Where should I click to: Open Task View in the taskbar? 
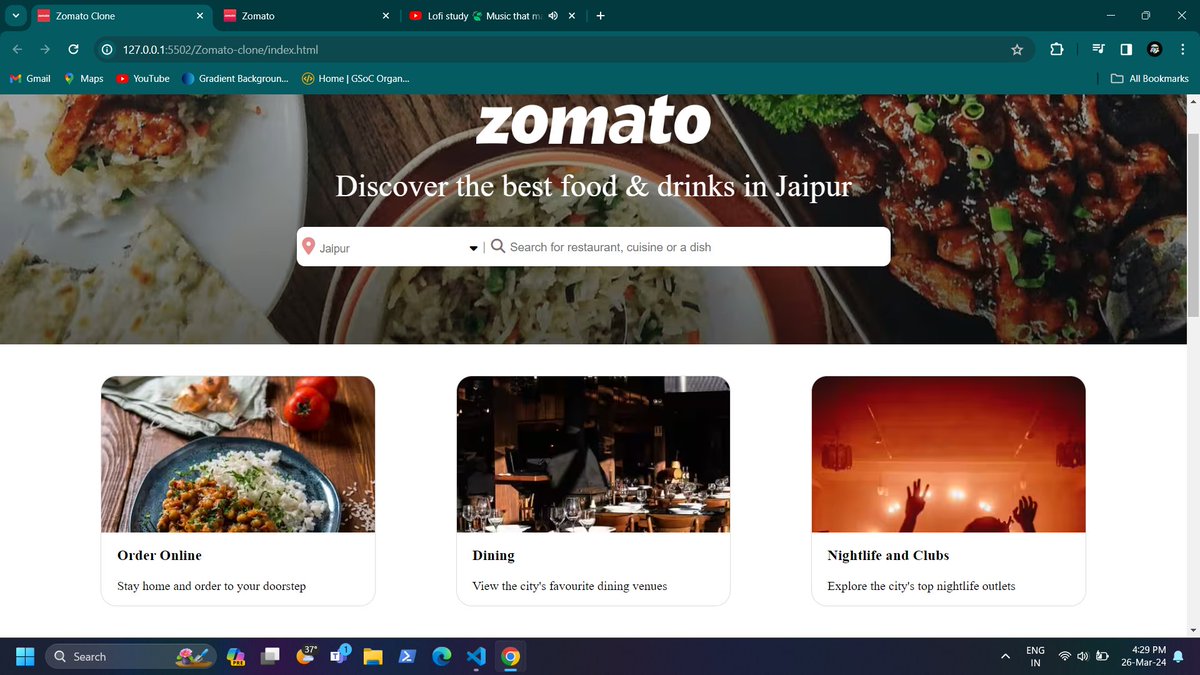(x=271, y=656)
